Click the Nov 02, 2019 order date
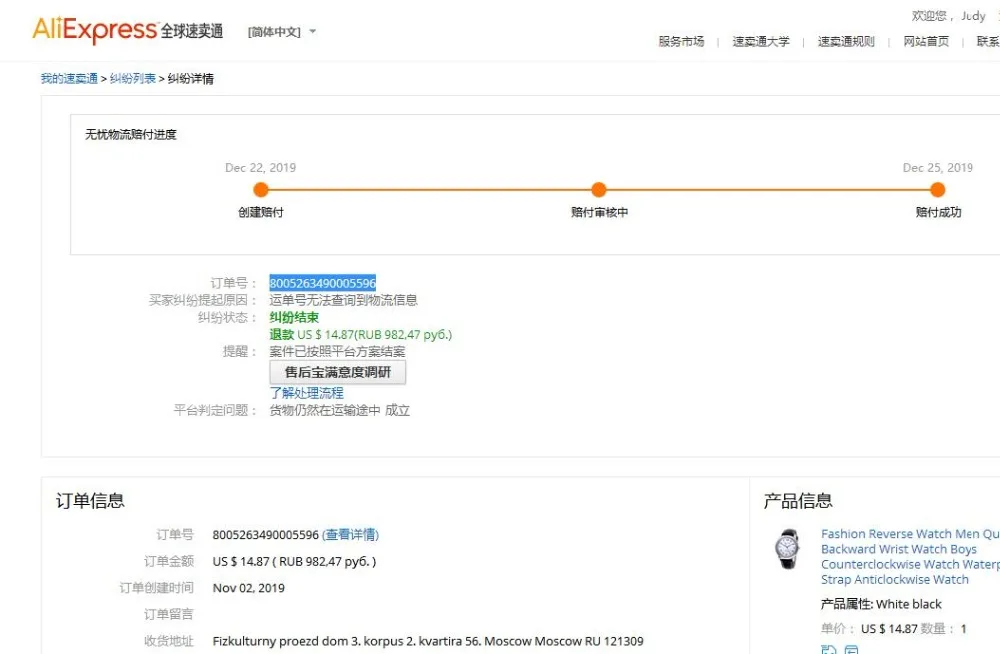Image resolution: width=1000 pixels, height=654 pixels. 249,588
